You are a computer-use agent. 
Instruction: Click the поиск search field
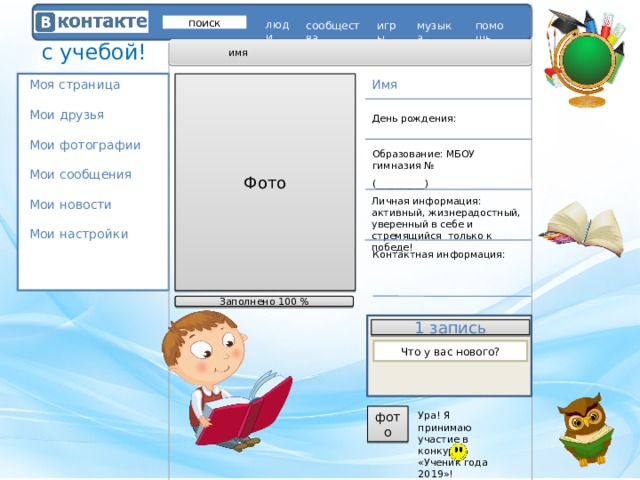[x=204, y=22]
